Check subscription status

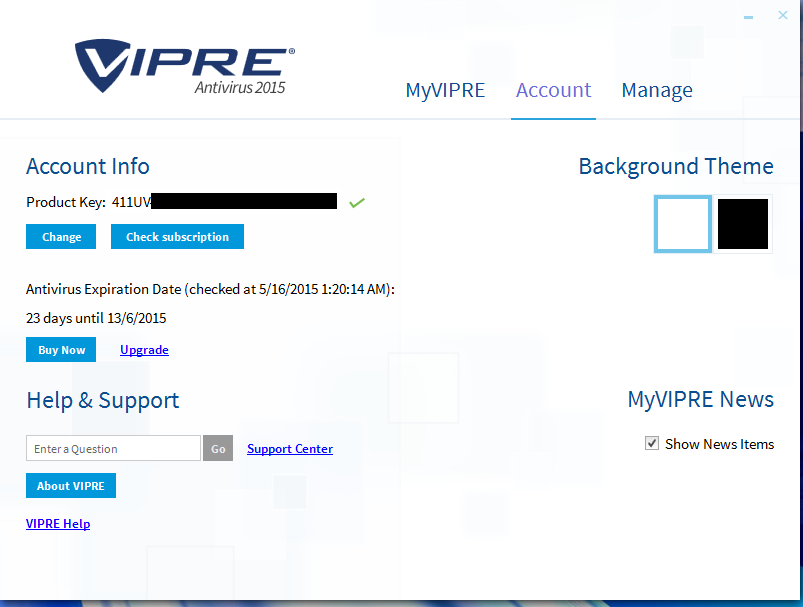[x=177, y=237]
